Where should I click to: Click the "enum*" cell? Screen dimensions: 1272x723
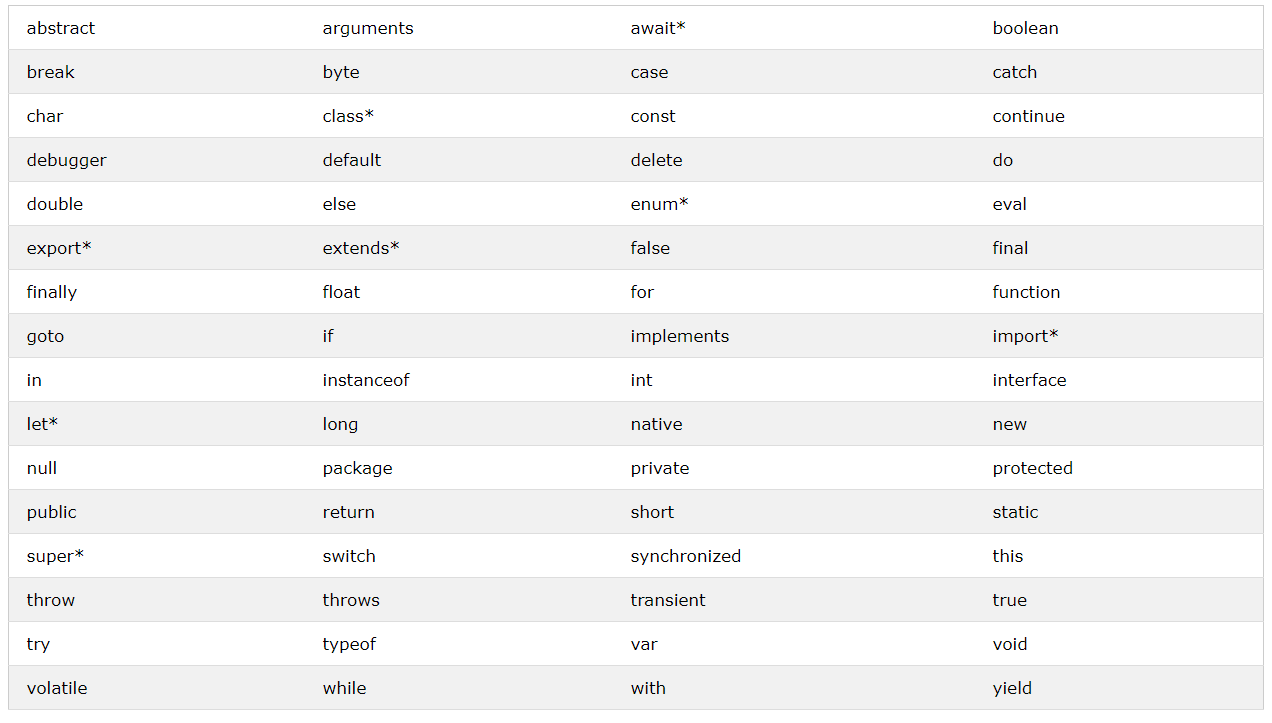659,204
